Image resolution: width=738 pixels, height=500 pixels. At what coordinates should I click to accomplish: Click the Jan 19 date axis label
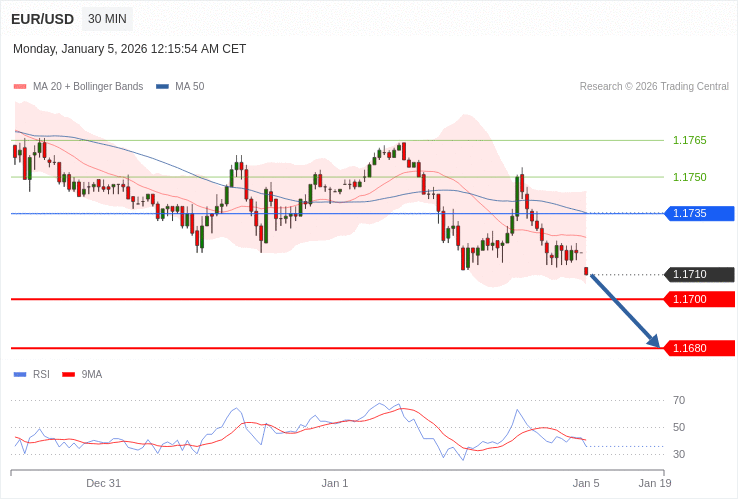[x=655, y=483]
